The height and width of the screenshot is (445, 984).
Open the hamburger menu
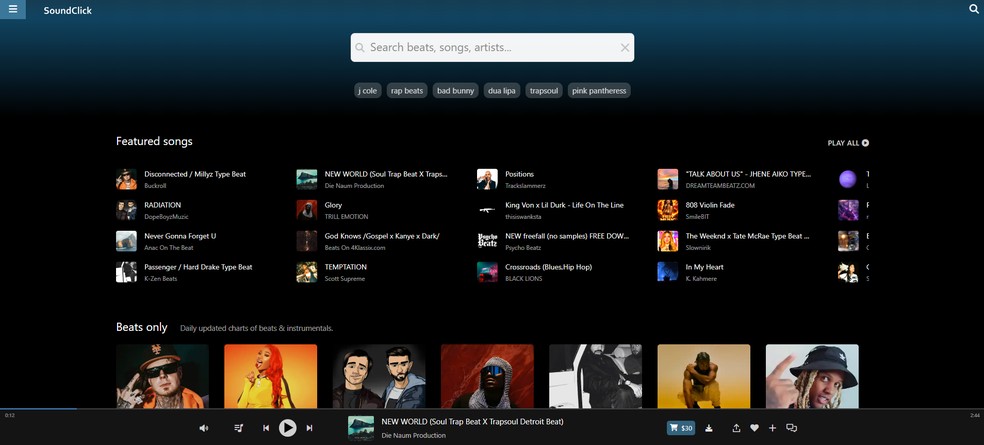coord(13,9)
